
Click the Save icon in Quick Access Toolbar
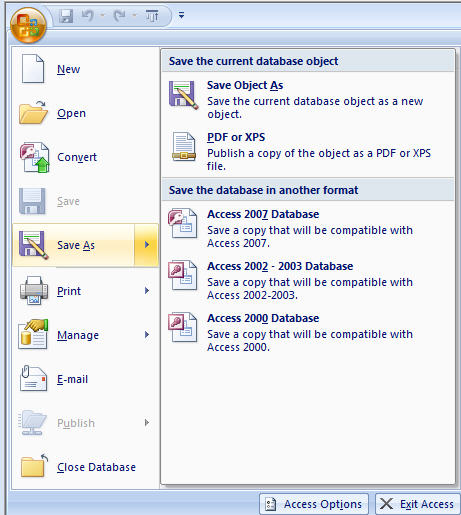click(66, 16)
